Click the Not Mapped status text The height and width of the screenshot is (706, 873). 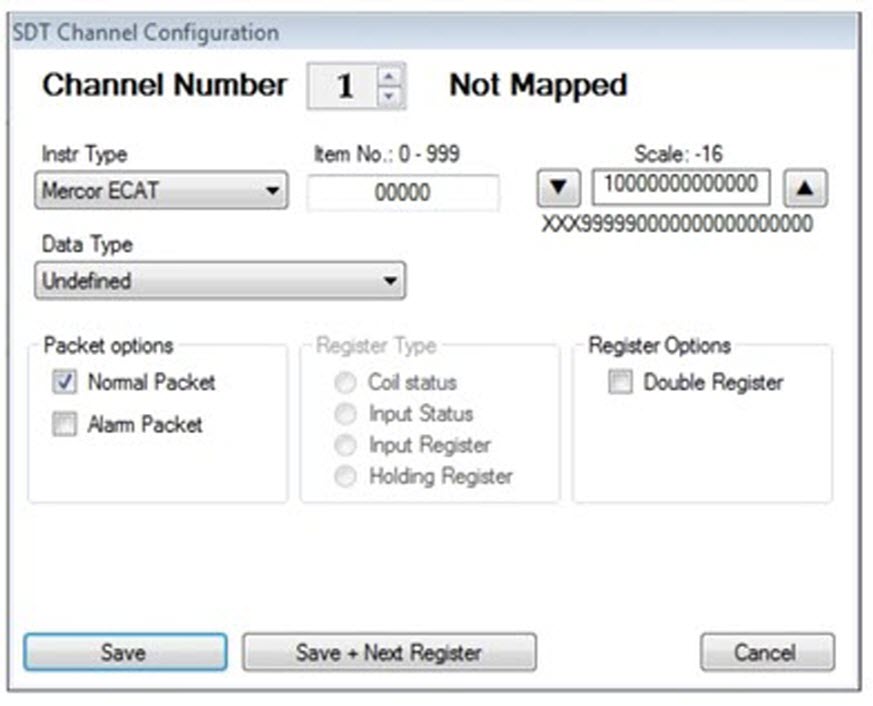(538, 85)
